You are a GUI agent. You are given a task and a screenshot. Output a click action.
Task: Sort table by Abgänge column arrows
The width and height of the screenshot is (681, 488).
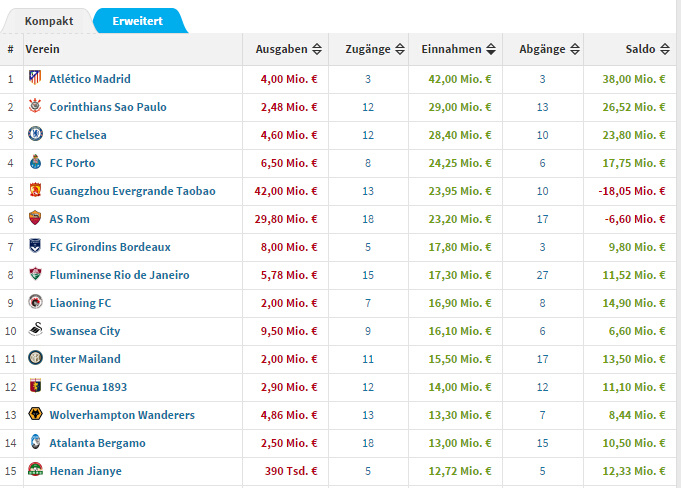[575, 49]
